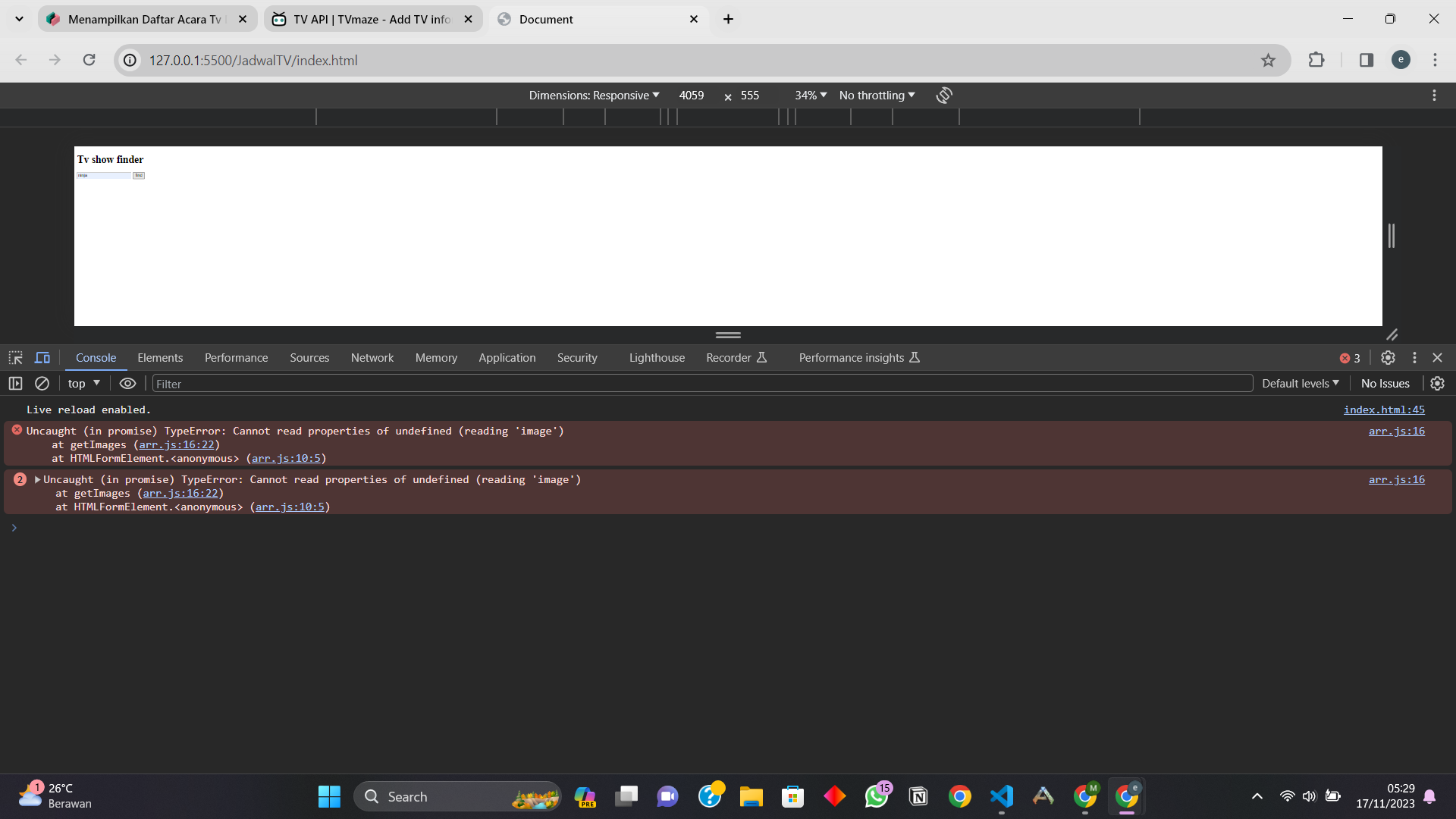Click the bookmark star in address bar
This screenshot has width=1456, height=819.
pos(1268,60)
